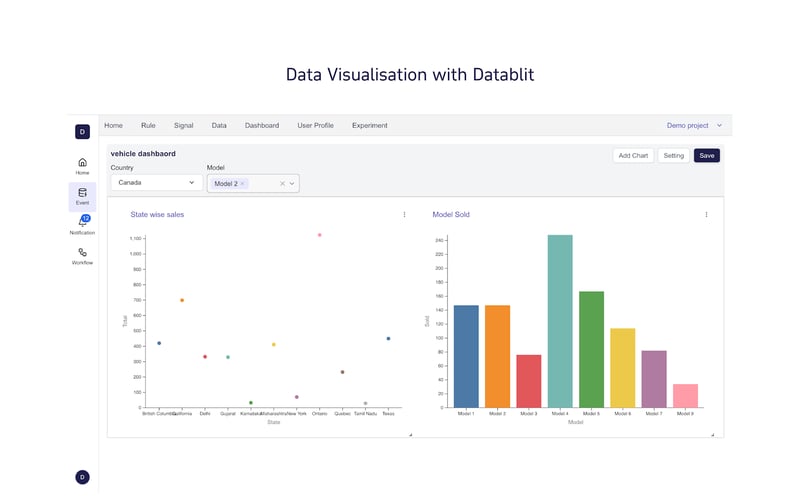Click the Model 7 purple bar

coord(654,379)
